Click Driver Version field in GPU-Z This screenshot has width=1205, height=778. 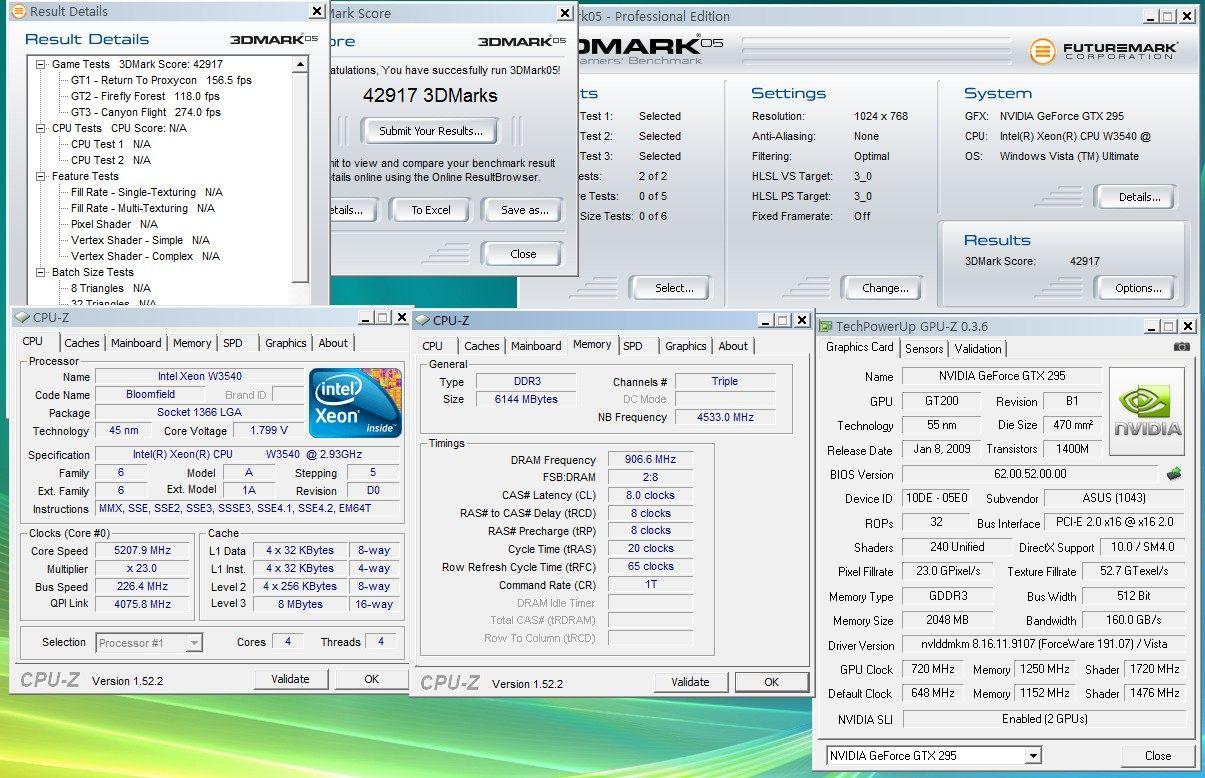tap(1044, 644)
